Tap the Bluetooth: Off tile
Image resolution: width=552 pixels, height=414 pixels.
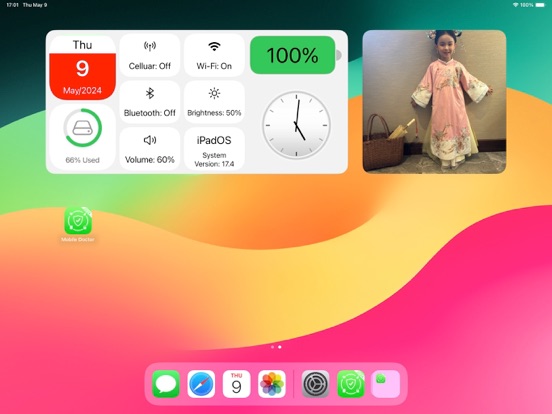[x=150, y=102]
